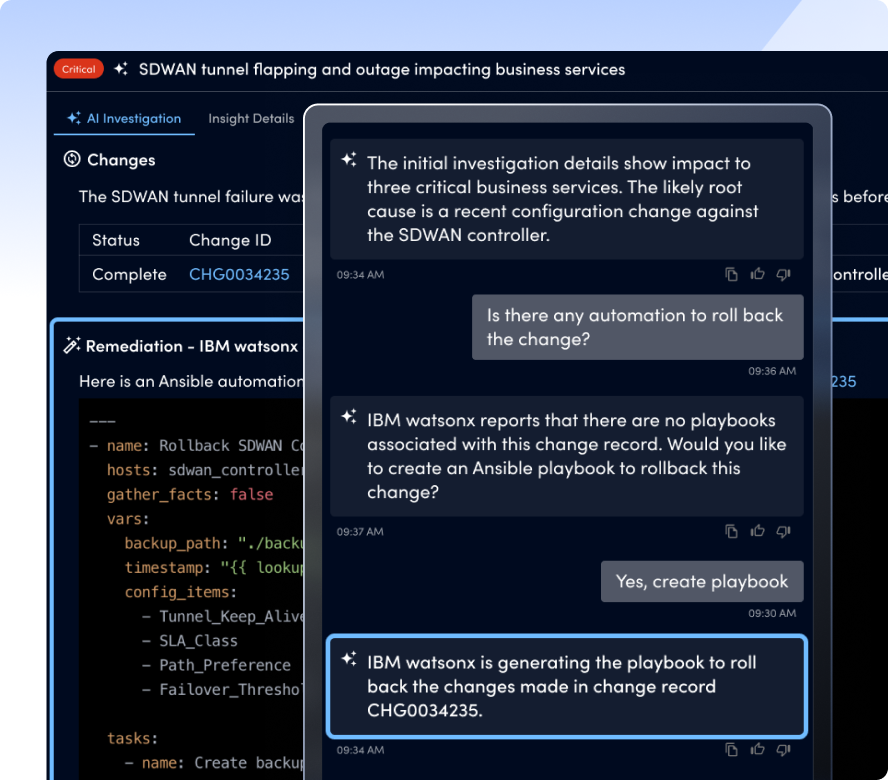The width and height of the screenshot is (888, 780).
Task: Click the Remediation magic wand icon
Action: pyautogui.click(x=72, y=345)
